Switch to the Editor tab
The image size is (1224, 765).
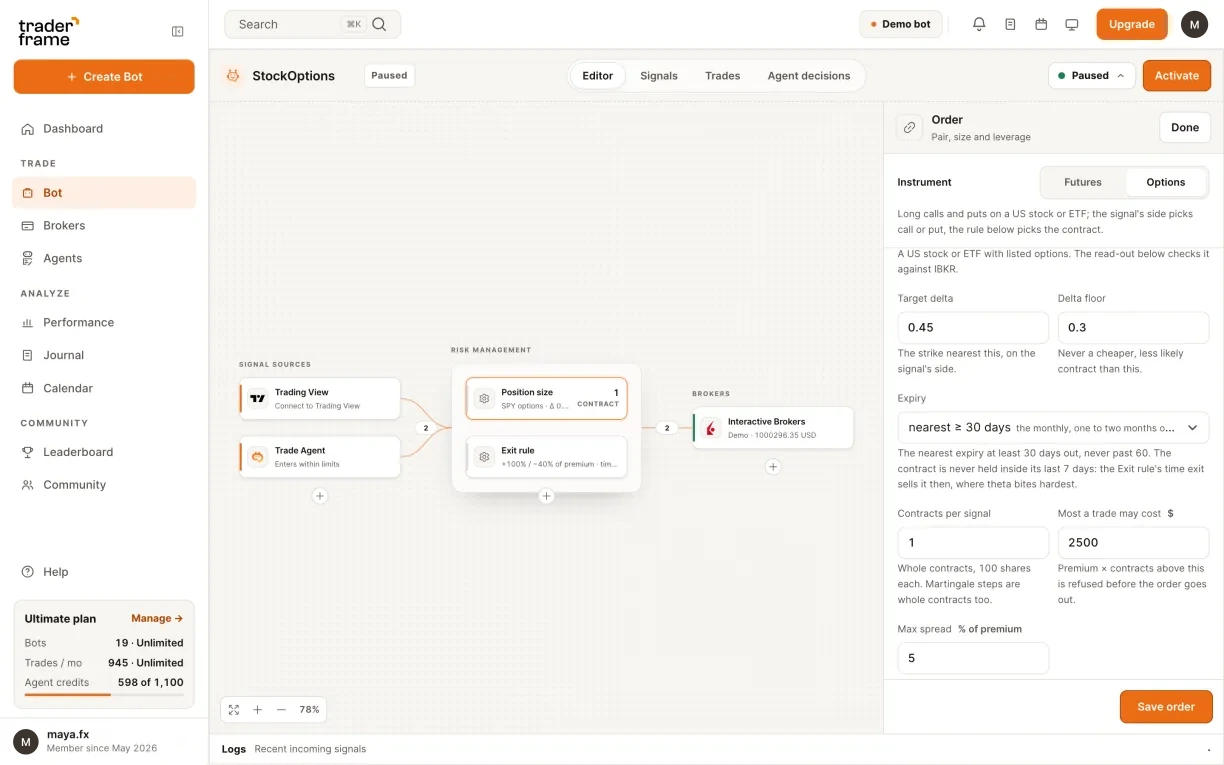click(598, 76)
